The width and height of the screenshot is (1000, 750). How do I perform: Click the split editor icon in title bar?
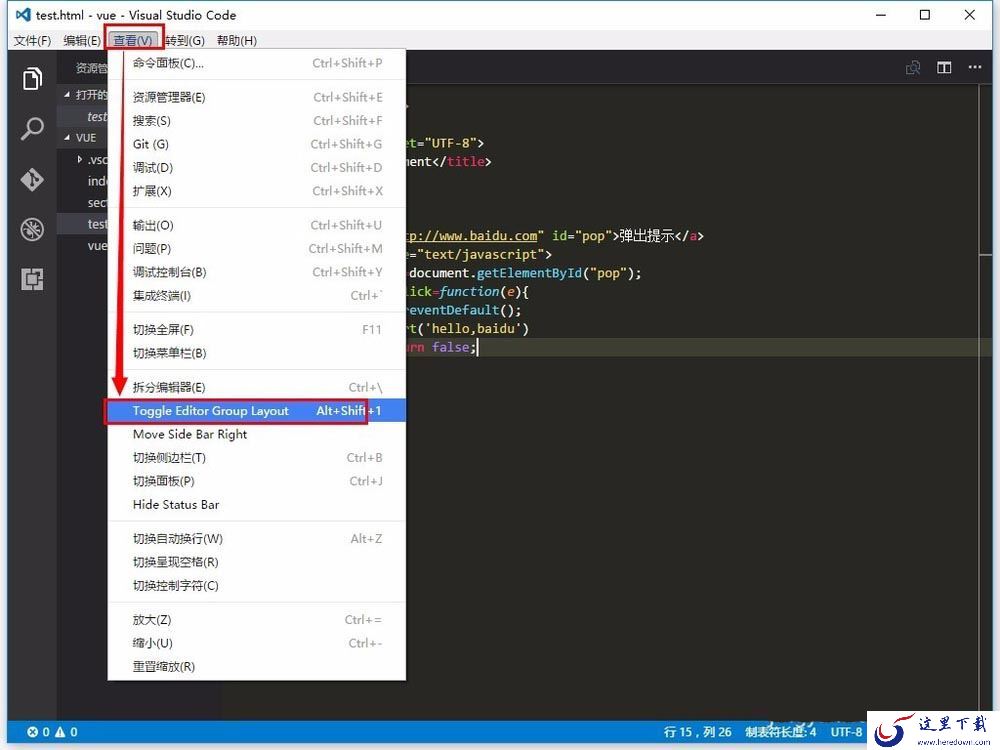(x=944, y=67)
